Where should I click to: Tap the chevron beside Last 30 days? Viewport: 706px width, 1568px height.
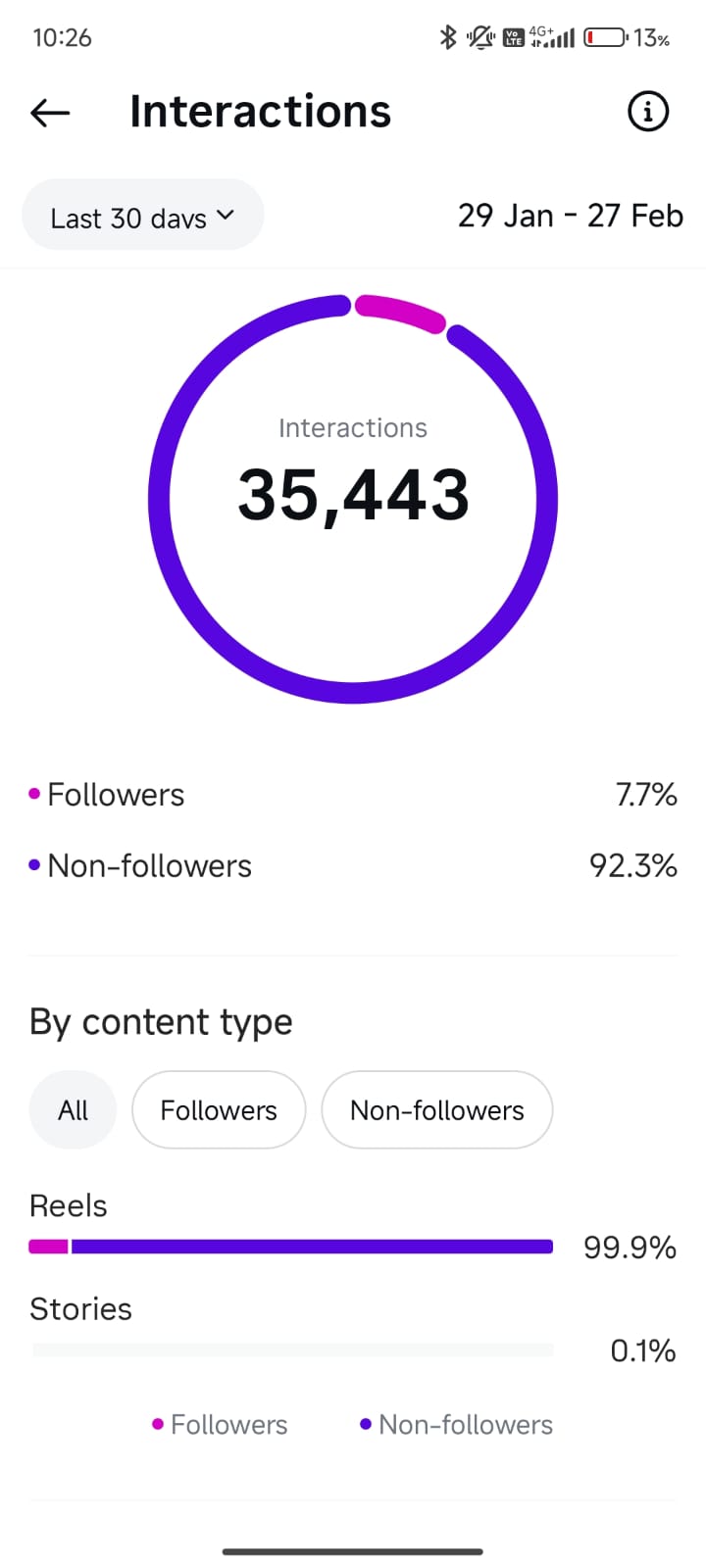pyautogui.click(x=226, y=215)
